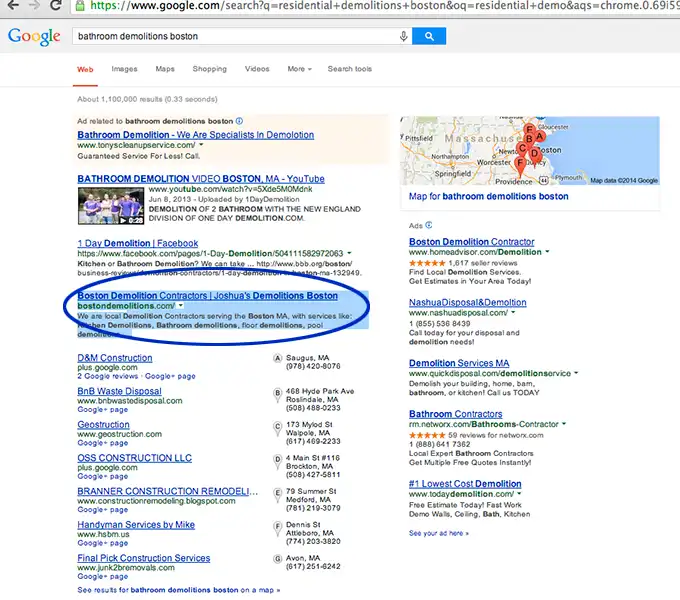
Task: Expand arrow next to homeadvisor.com URL
Action: pyautogui.click(x=547, y=251)
